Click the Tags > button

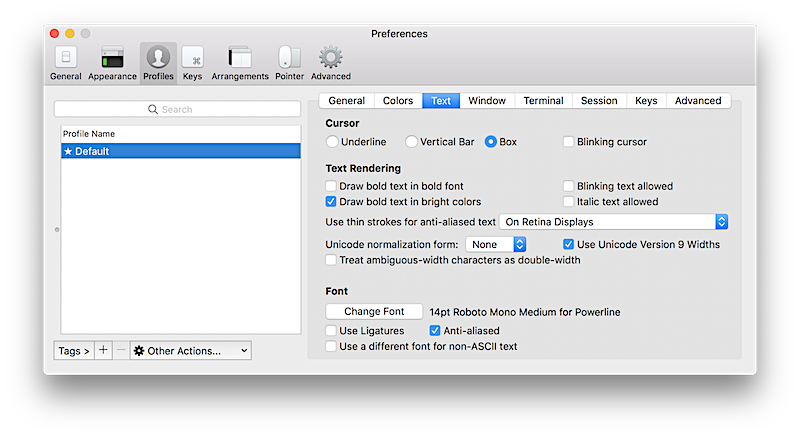(74, 351)
